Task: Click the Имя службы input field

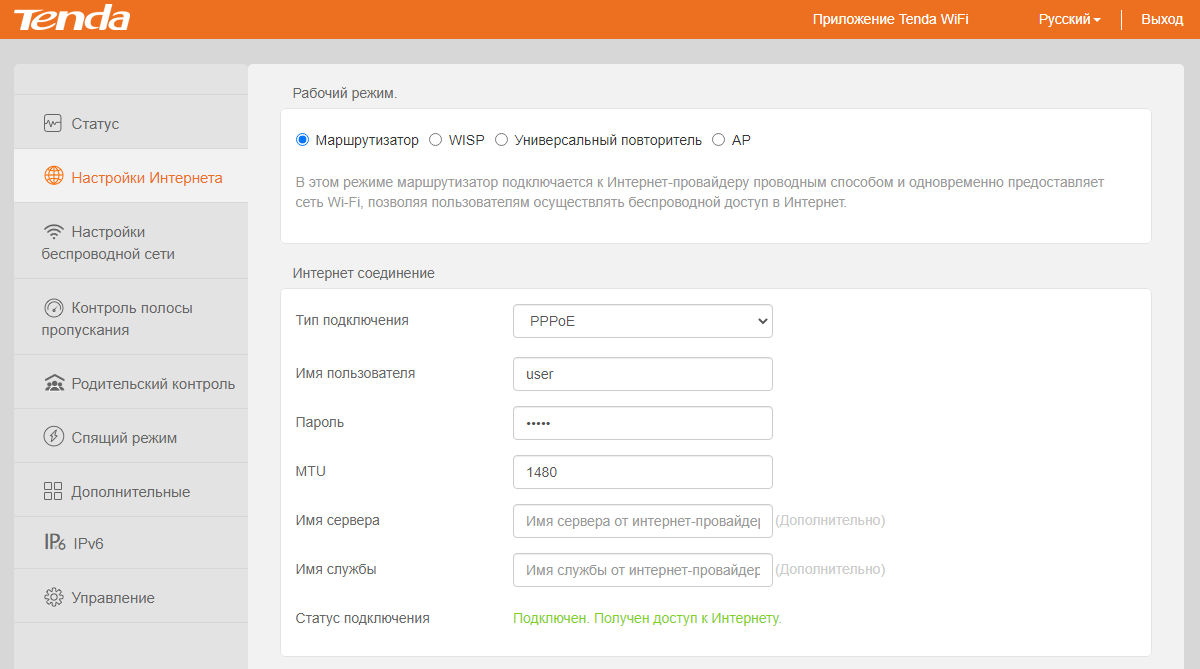Action: click(x=642, y=570)
